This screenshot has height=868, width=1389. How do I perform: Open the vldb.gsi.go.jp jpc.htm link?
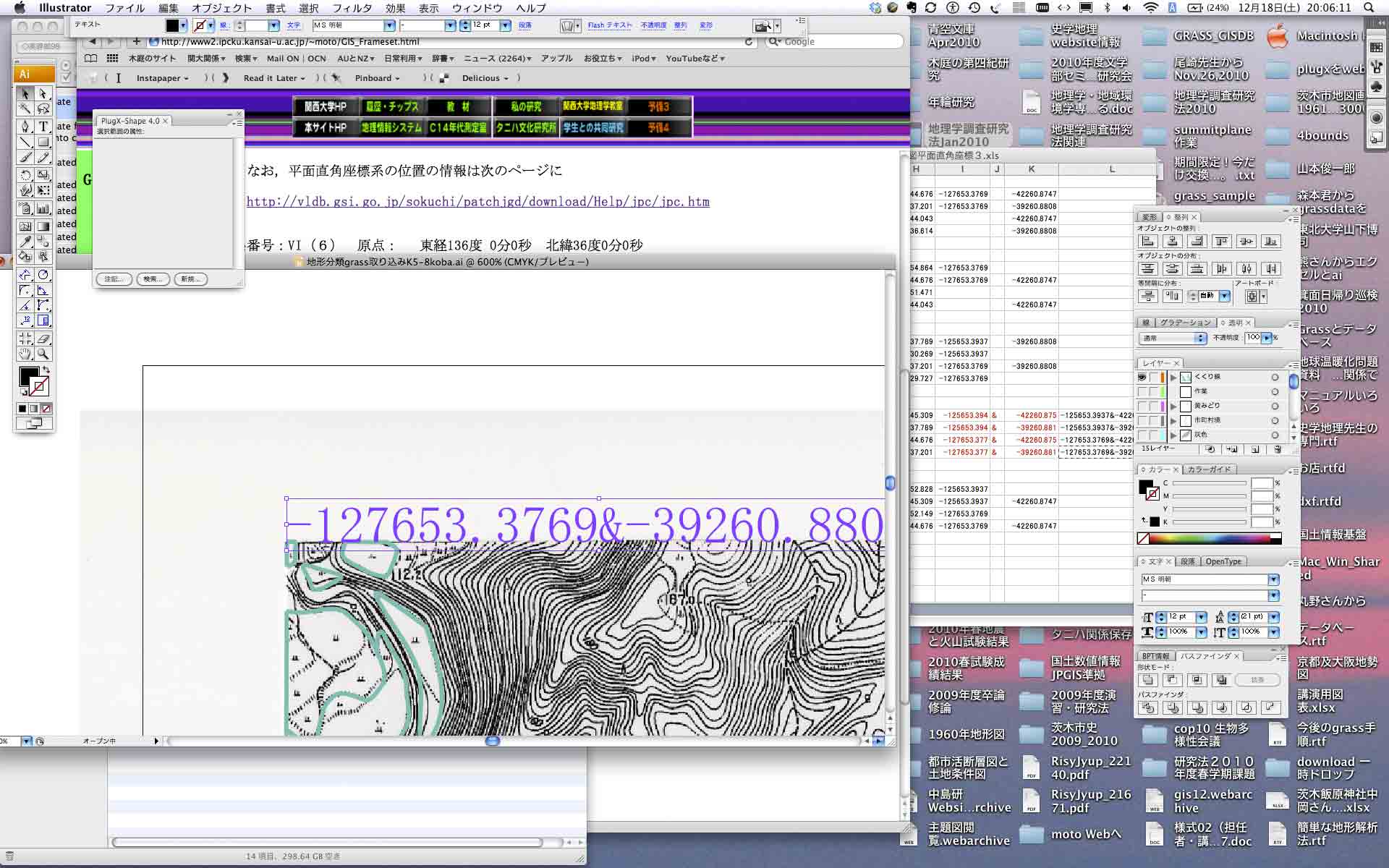[x=477, y=202]
